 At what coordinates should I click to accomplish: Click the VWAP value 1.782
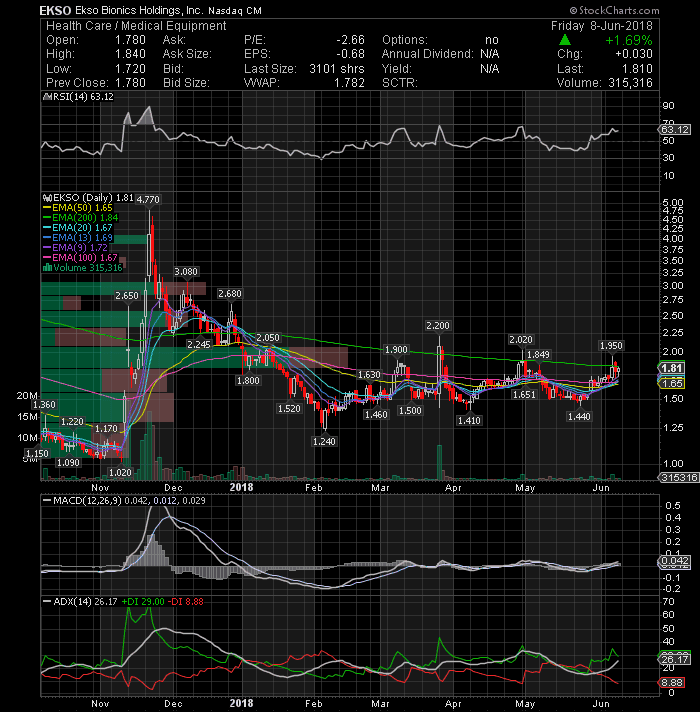[x=350, y=83]
